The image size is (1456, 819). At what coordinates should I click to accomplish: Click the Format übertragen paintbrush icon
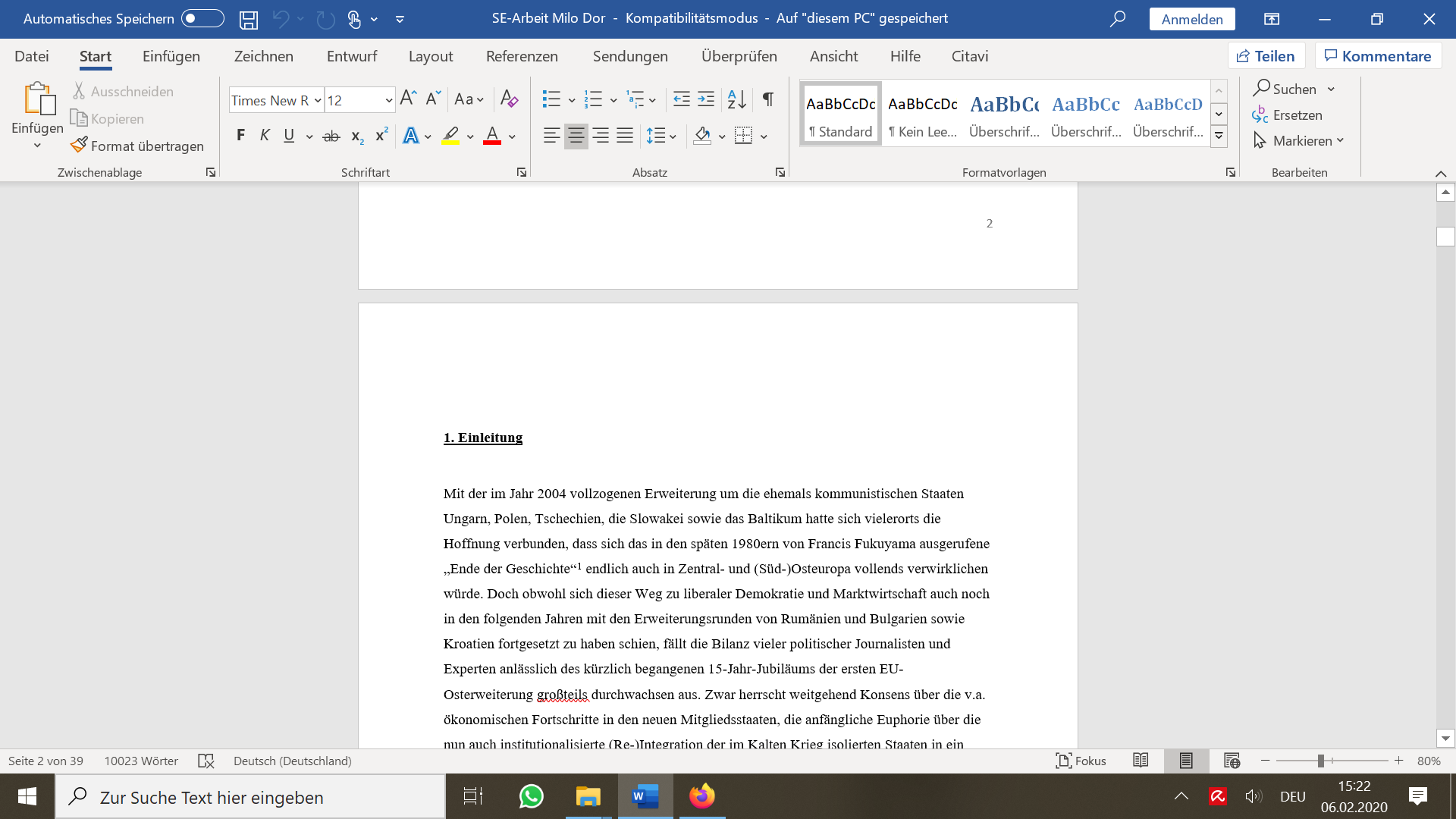pyautogui.click(x=79, y=145)
